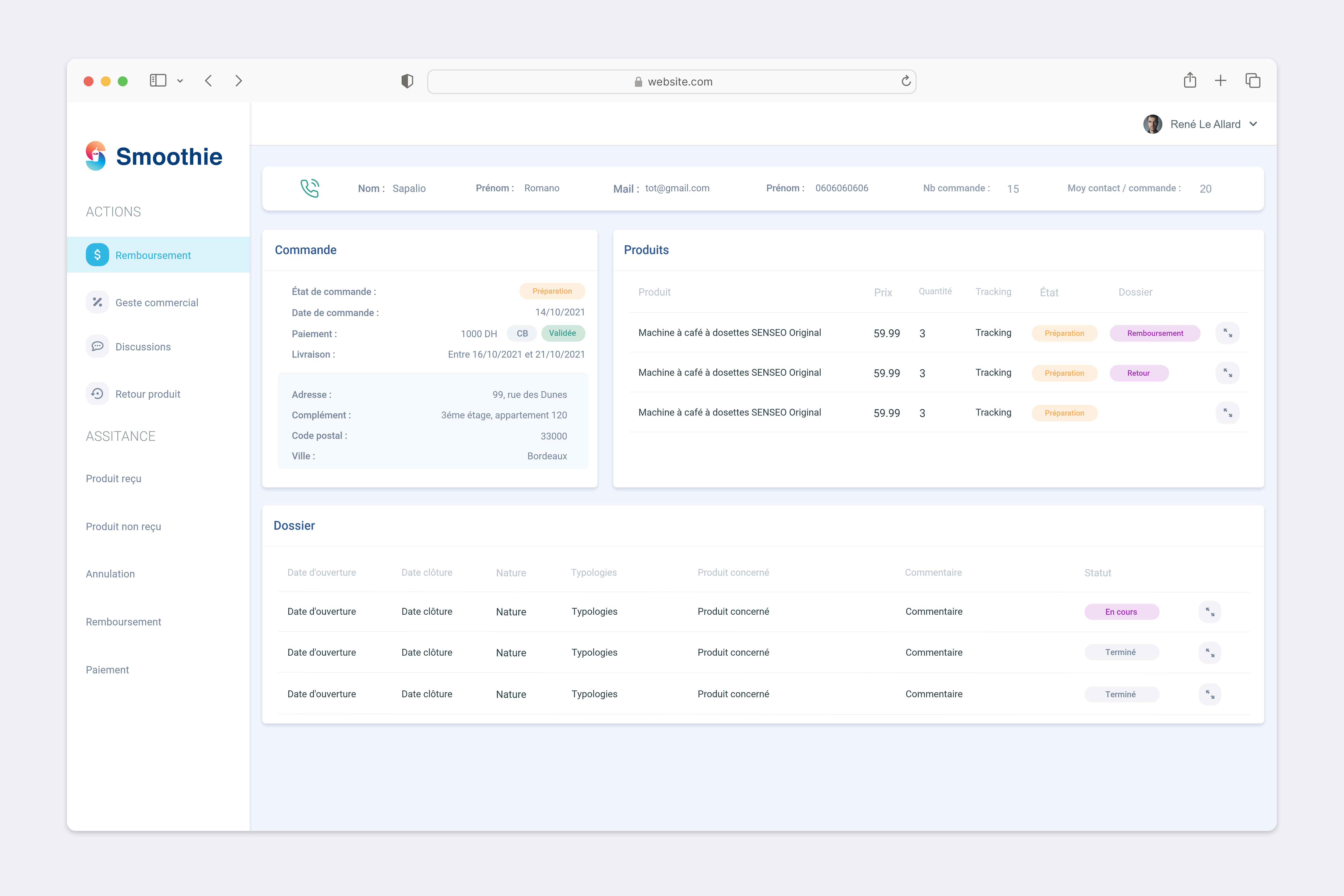Click the Préparation status on third product
Screen dimensions: 1344x896
[x=1064, y=413]
